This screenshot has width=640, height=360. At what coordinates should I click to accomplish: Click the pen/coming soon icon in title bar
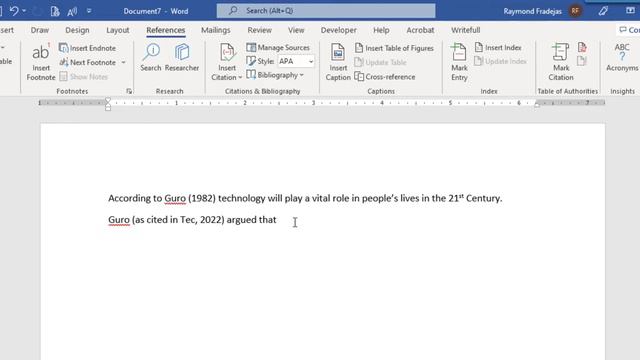click(x=603, y=11)
